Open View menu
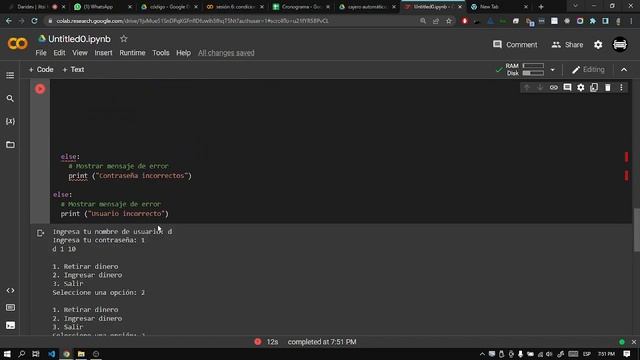This screenshot has width=640, height=360. (x=80, y=53)
